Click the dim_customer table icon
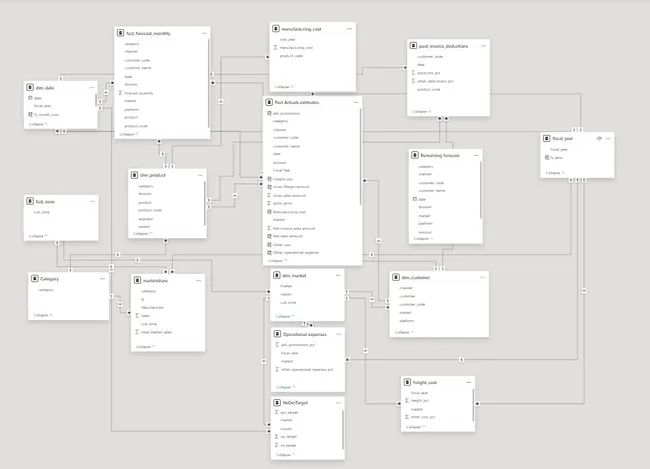The width and height of the screenshot is (650, 469). click(396, 277)
